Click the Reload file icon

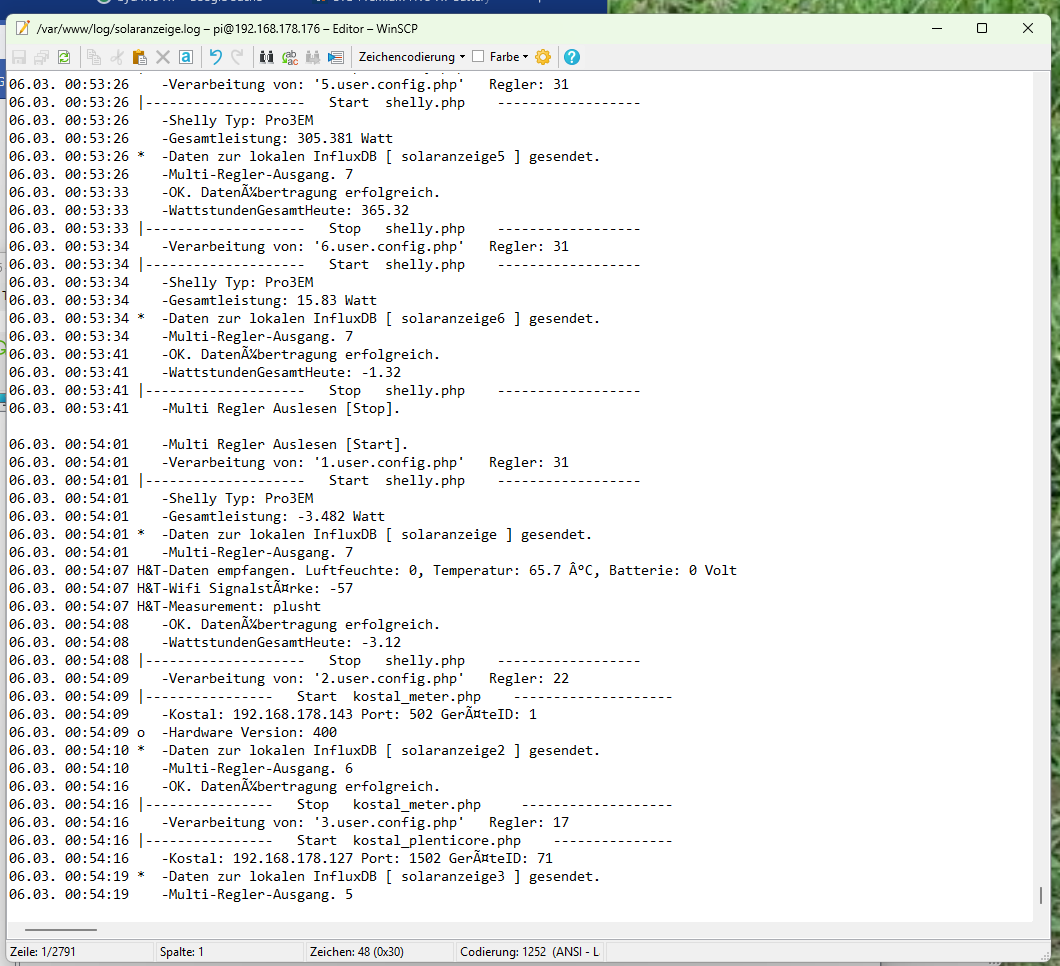(64, 58)
